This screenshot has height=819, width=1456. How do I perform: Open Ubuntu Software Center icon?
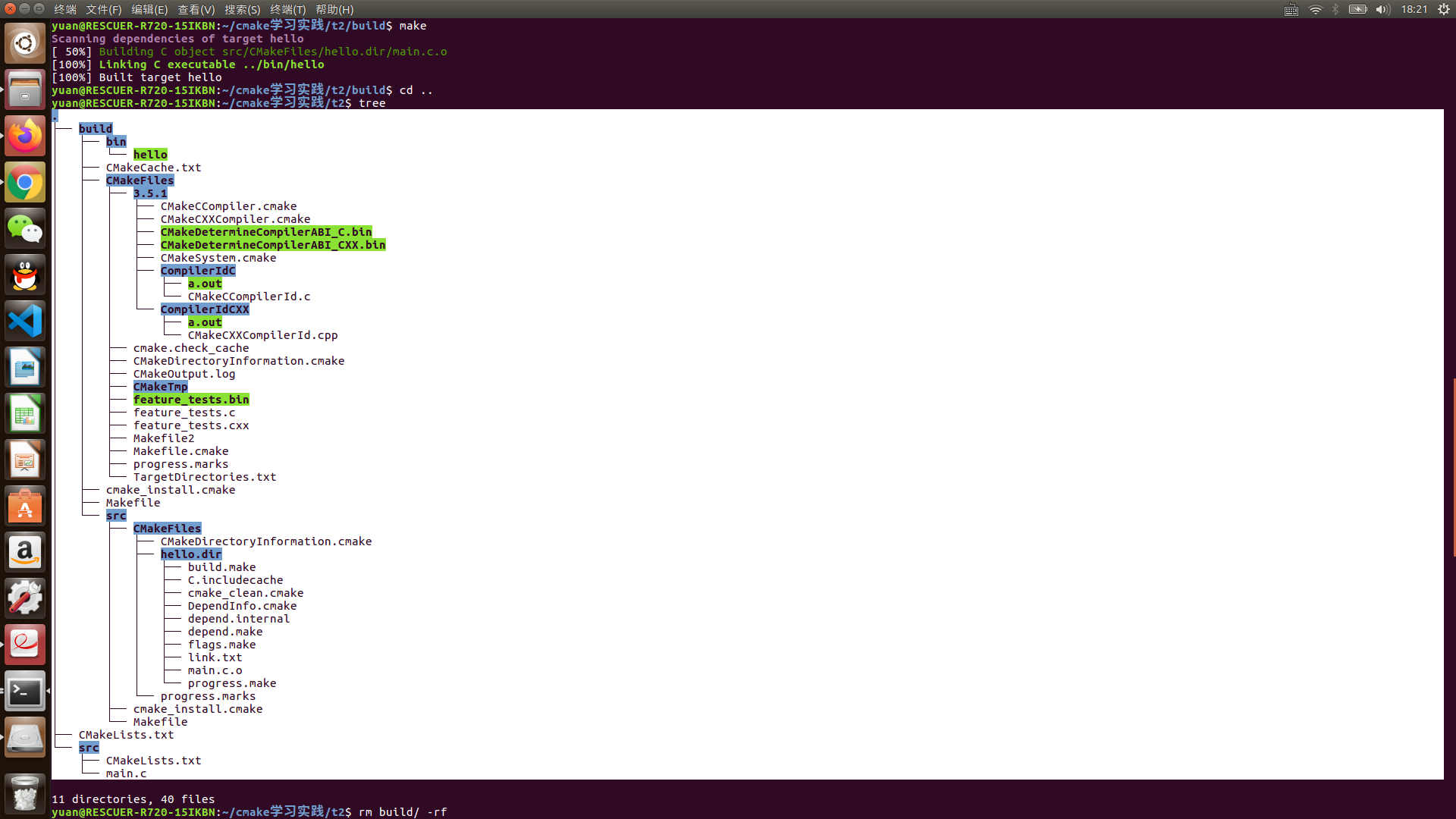click(25, 507)
